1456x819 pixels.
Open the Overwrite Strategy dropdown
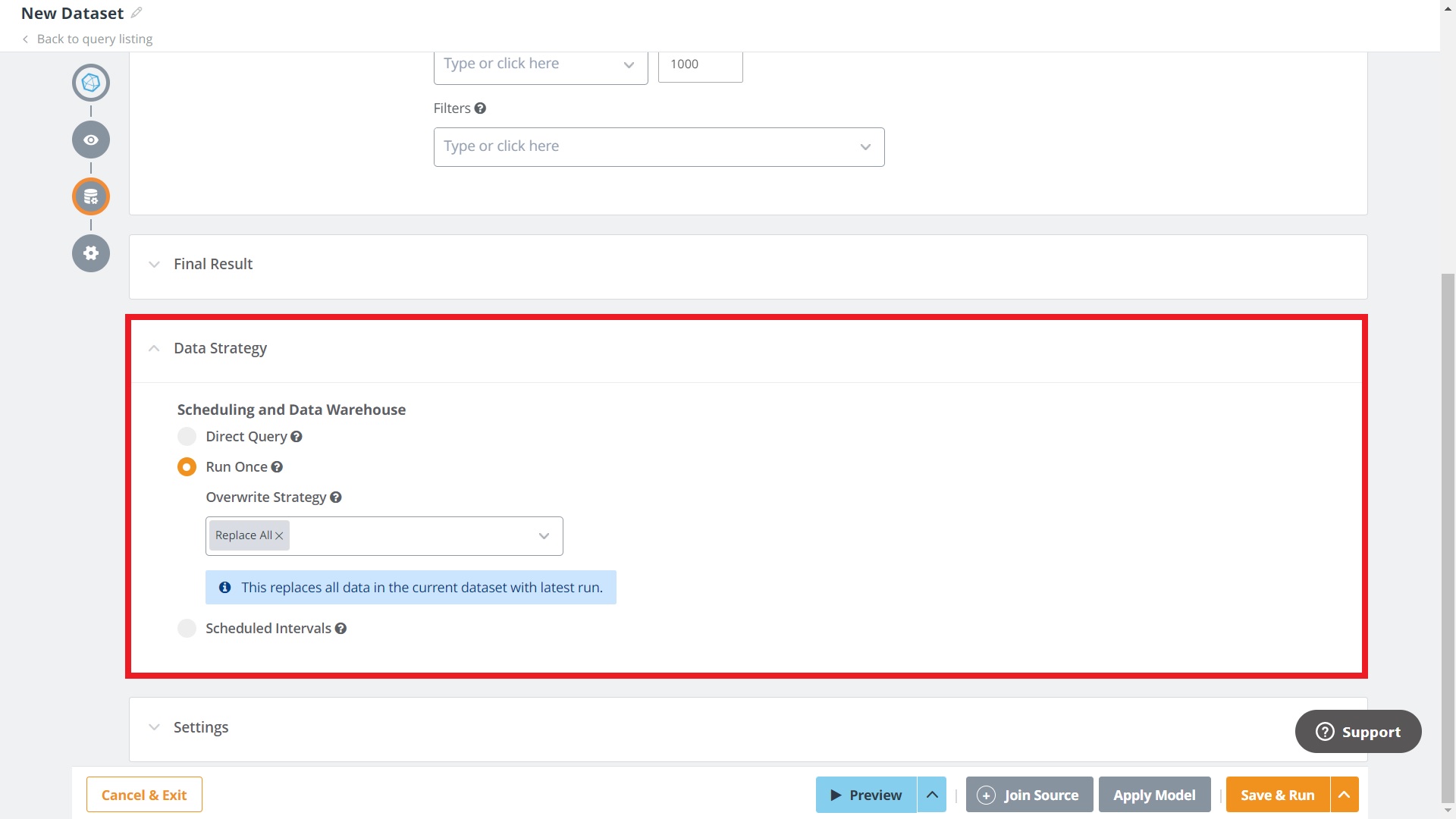(x=544, y=535)
